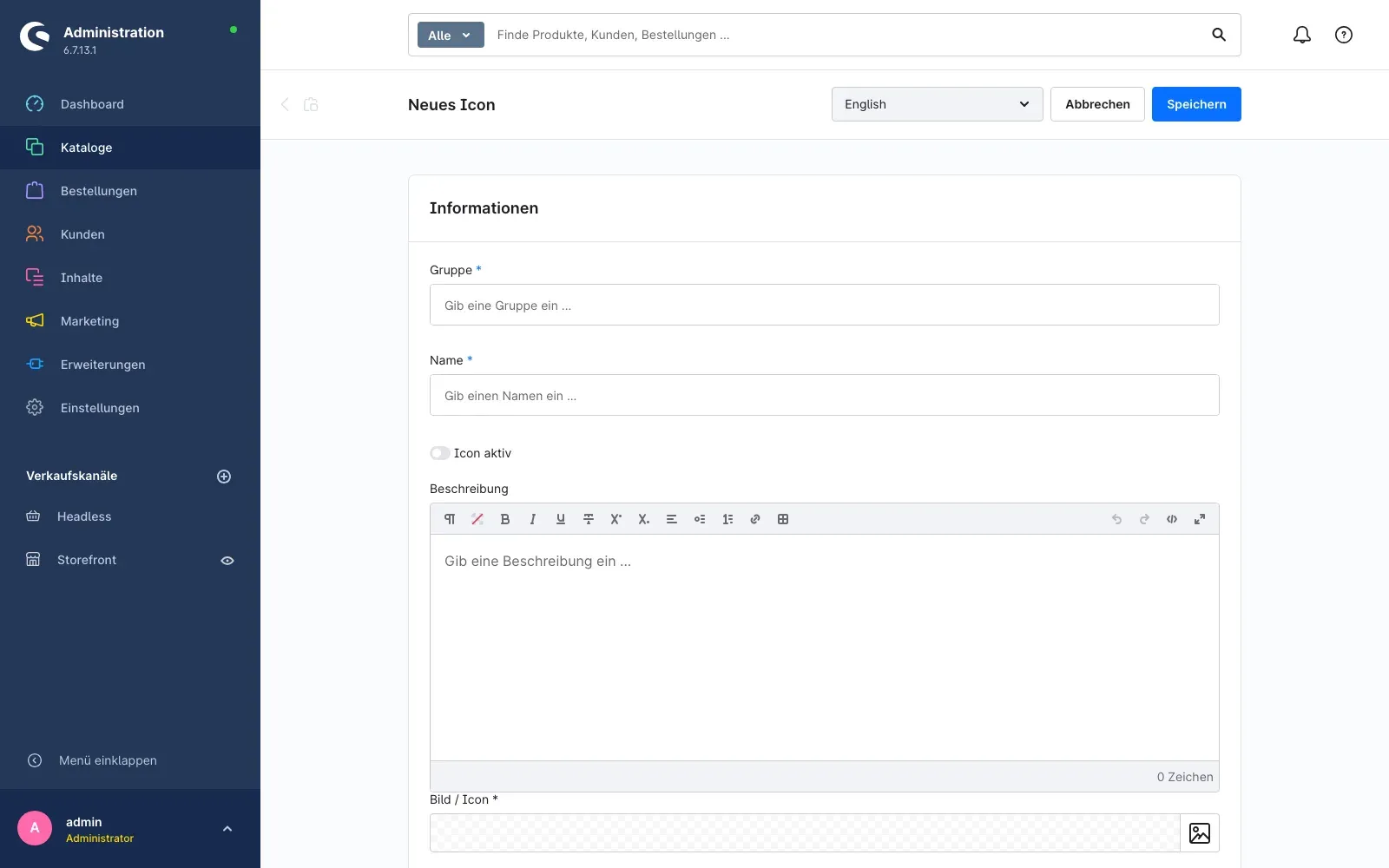This screenshot has width=1389, height=868.
Task: Open the Alle search filter dropdown
Action: click(x=451, y=35)
